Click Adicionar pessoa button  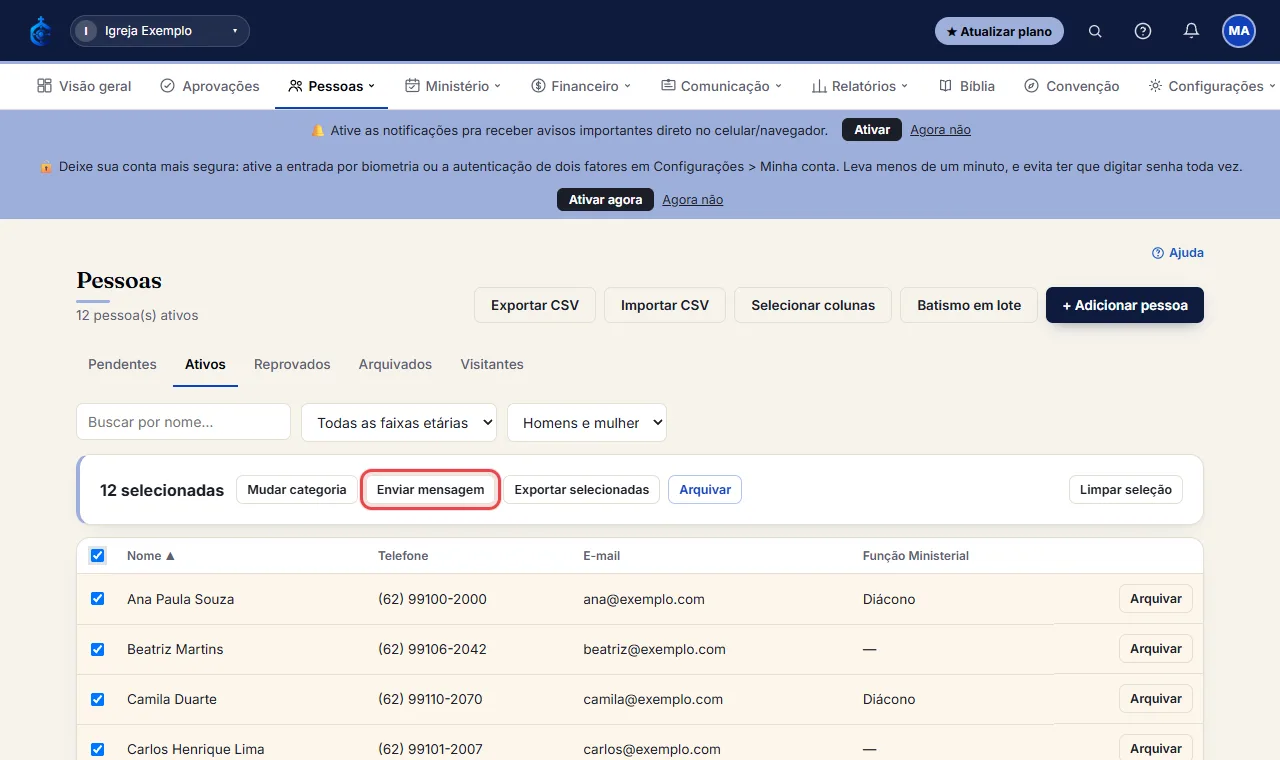[1125, 305]
